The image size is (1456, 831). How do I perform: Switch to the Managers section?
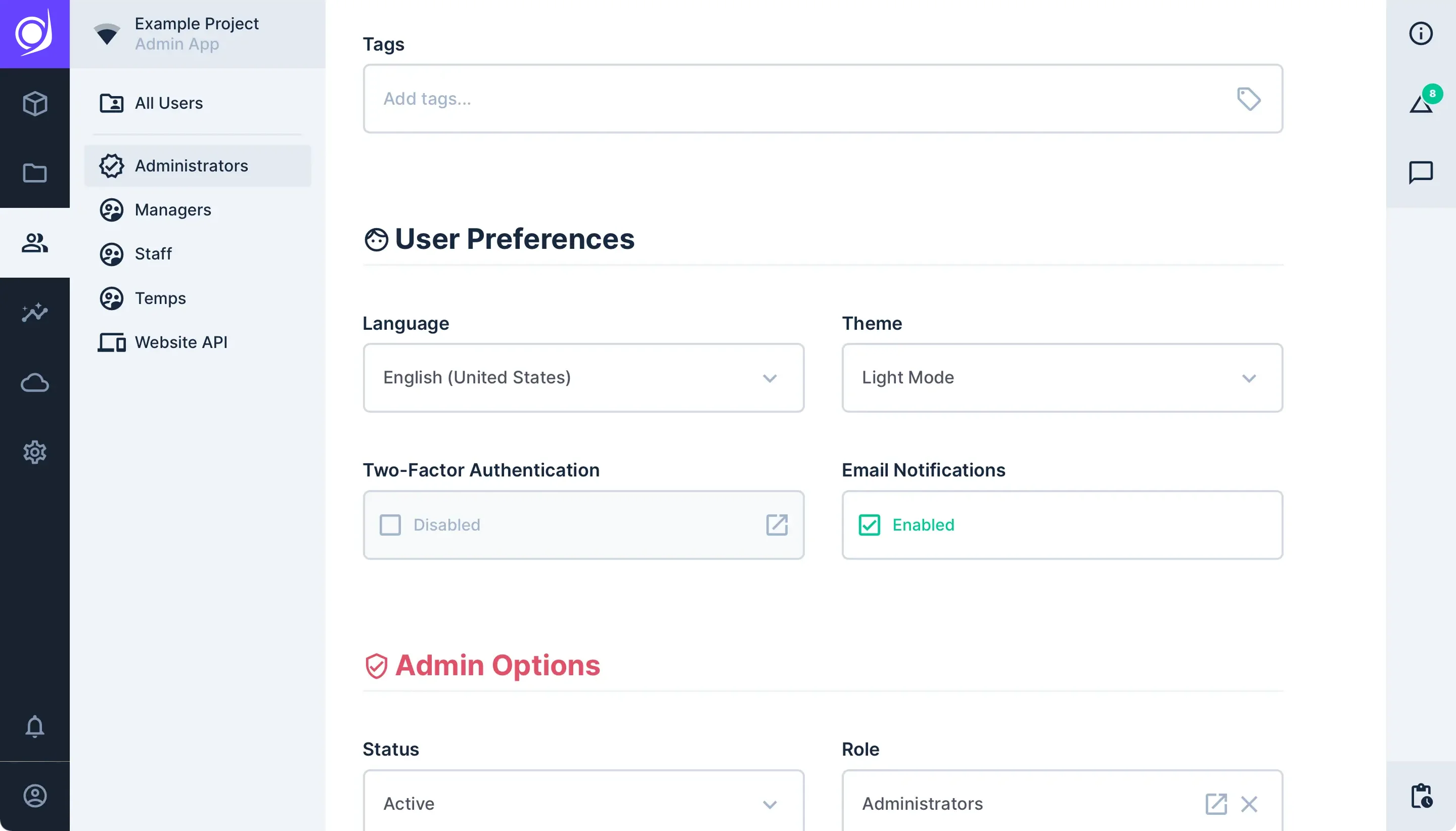pos(172,209)
